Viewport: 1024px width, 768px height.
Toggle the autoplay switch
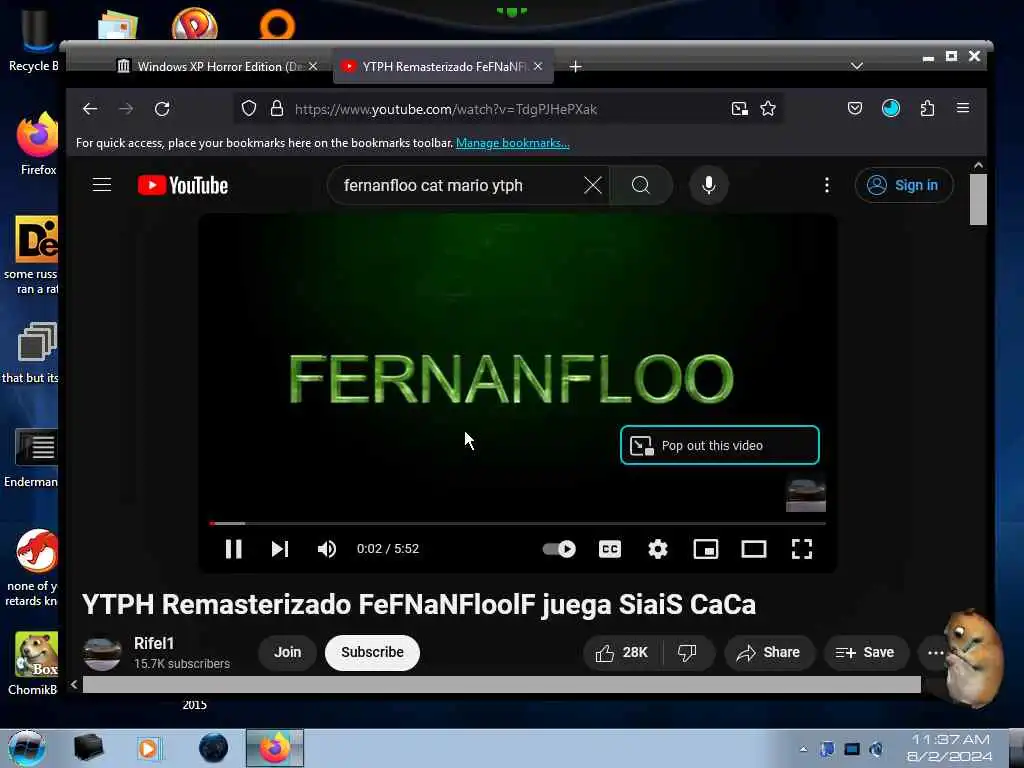(x=559, y=549)
